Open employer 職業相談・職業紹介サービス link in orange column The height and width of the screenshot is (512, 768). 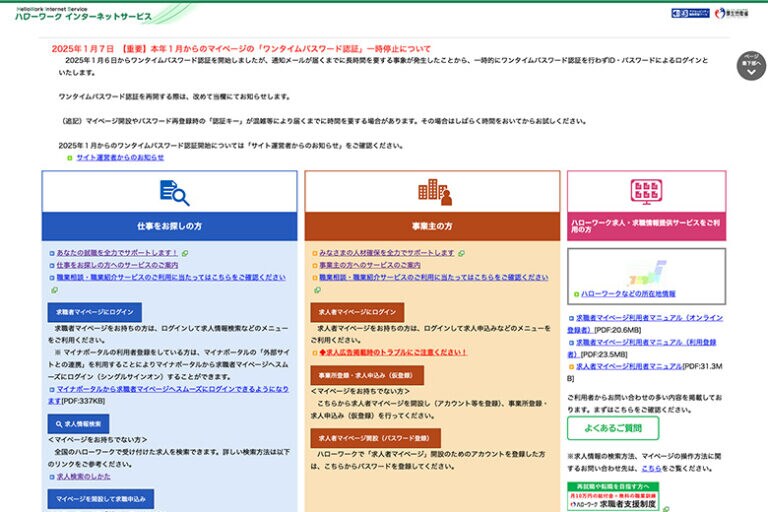[433, 277]
